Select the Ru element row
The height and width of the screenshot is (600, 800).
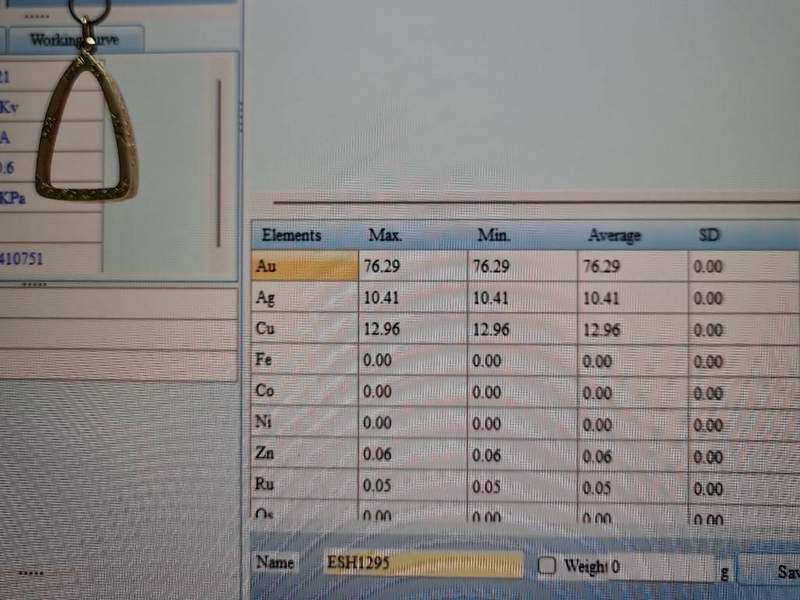point(303,487)
